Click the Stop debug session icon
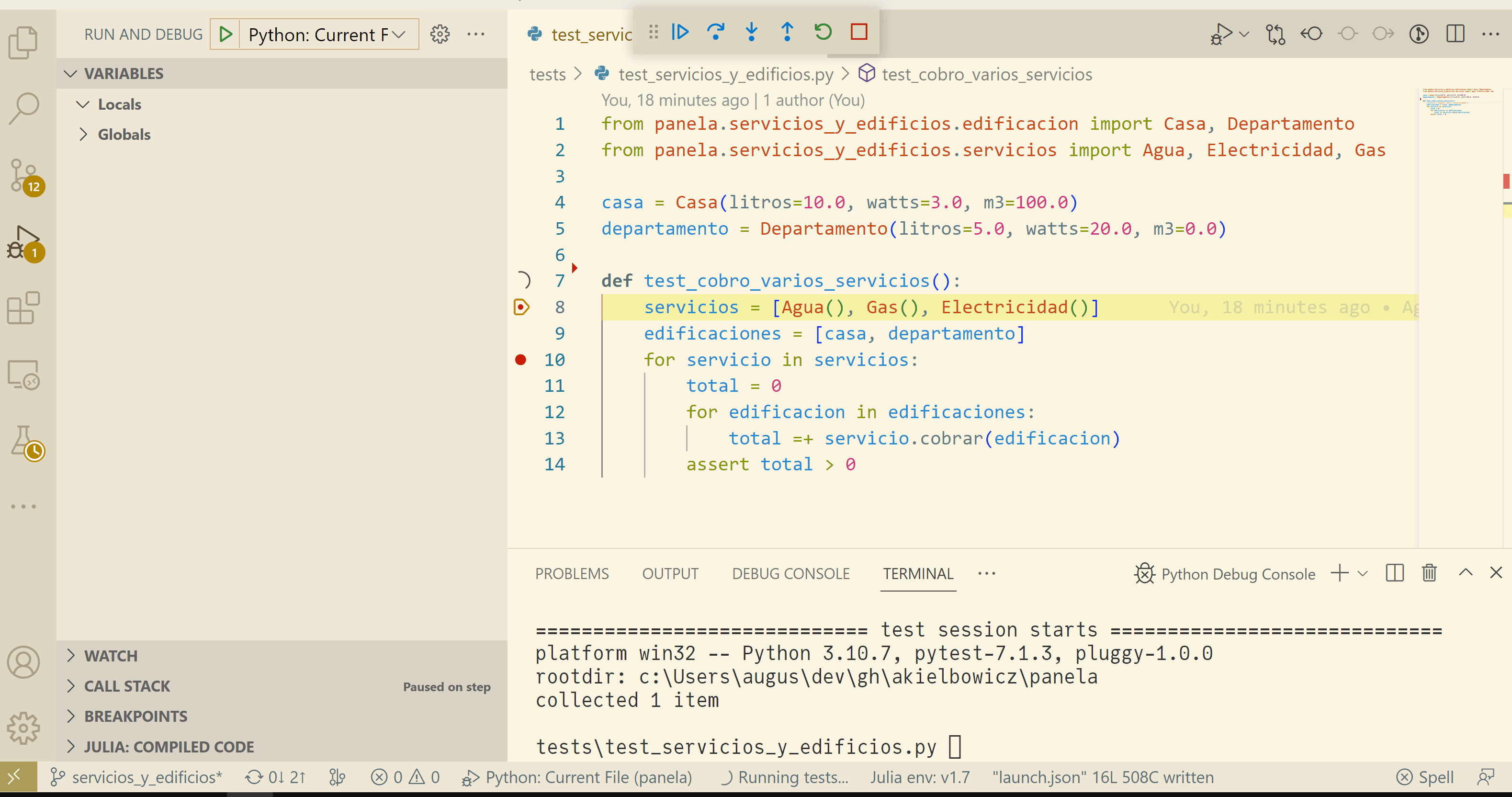 pos(857,32)
